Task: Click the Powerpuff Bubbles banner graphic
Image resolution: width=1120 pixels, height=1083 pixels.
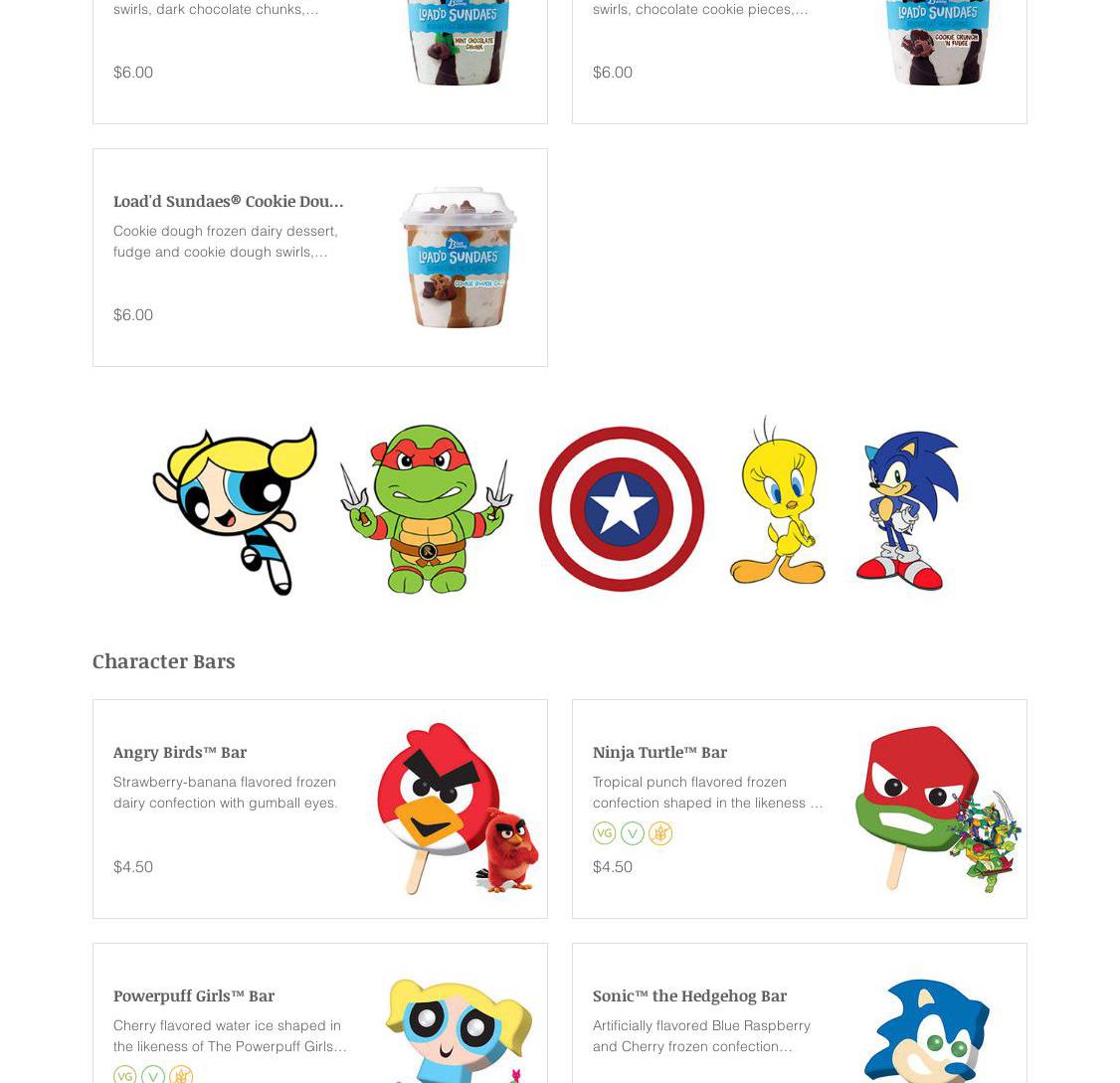Action: 235,511
